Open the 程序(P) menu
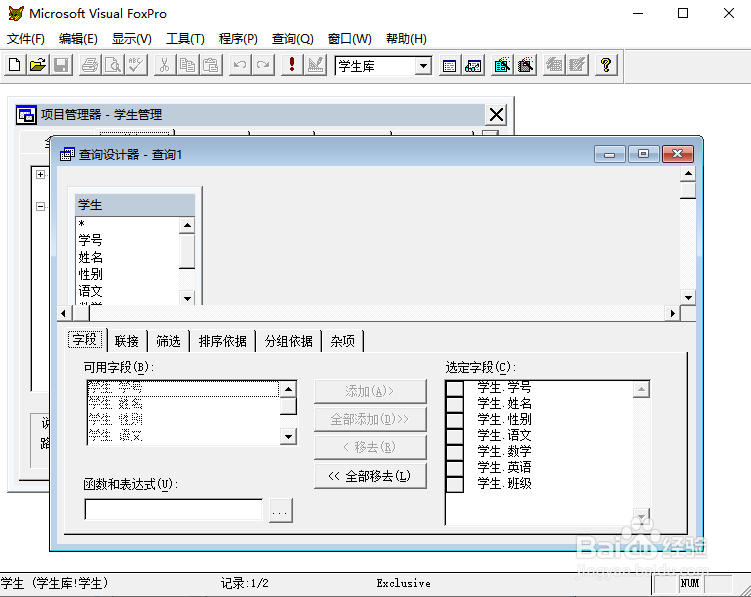The image size is (751, 597). [x=238, y=39]
